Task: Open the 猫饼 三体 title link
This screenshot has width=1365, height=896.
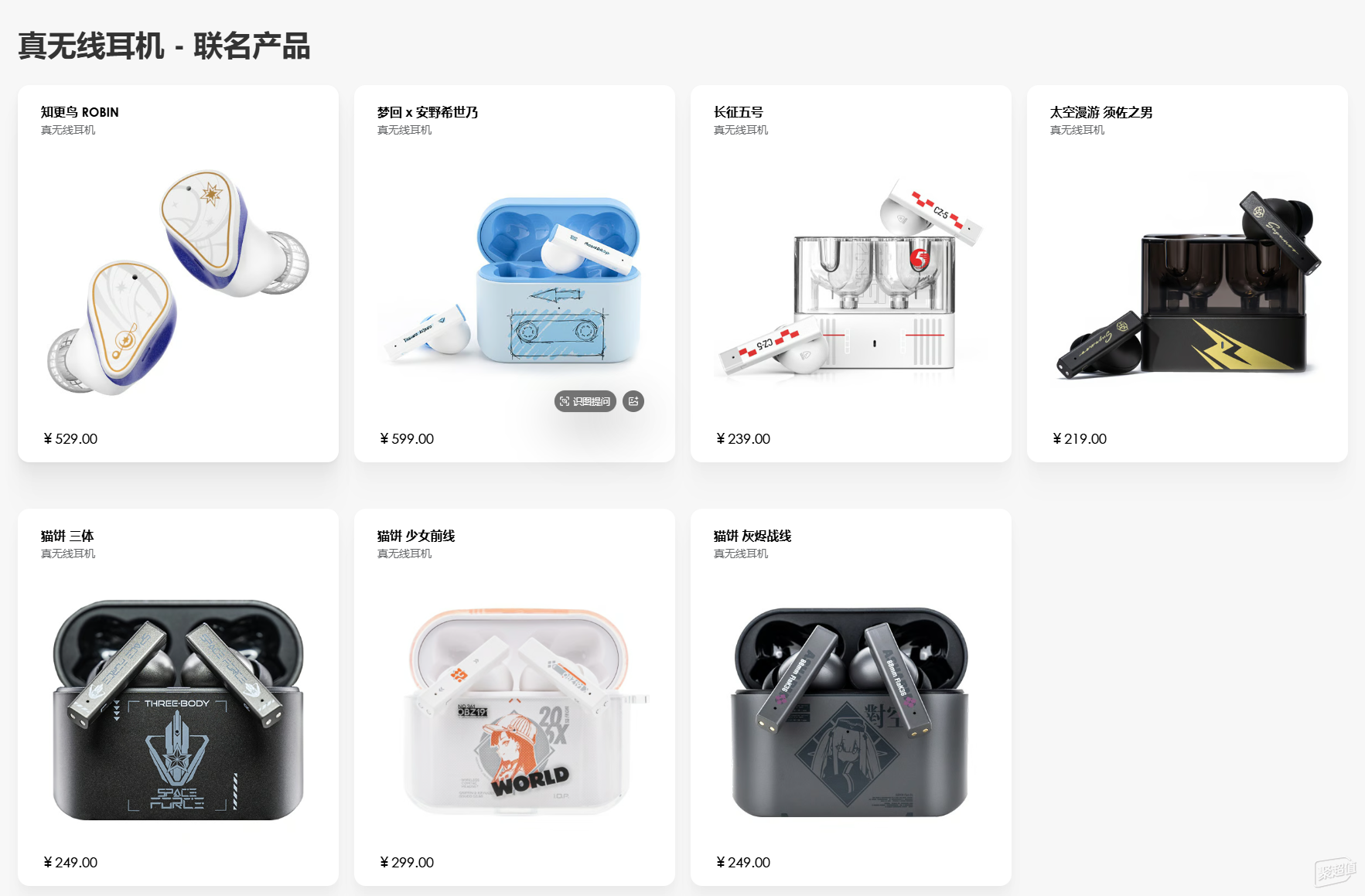Action: tap(67, 536)
